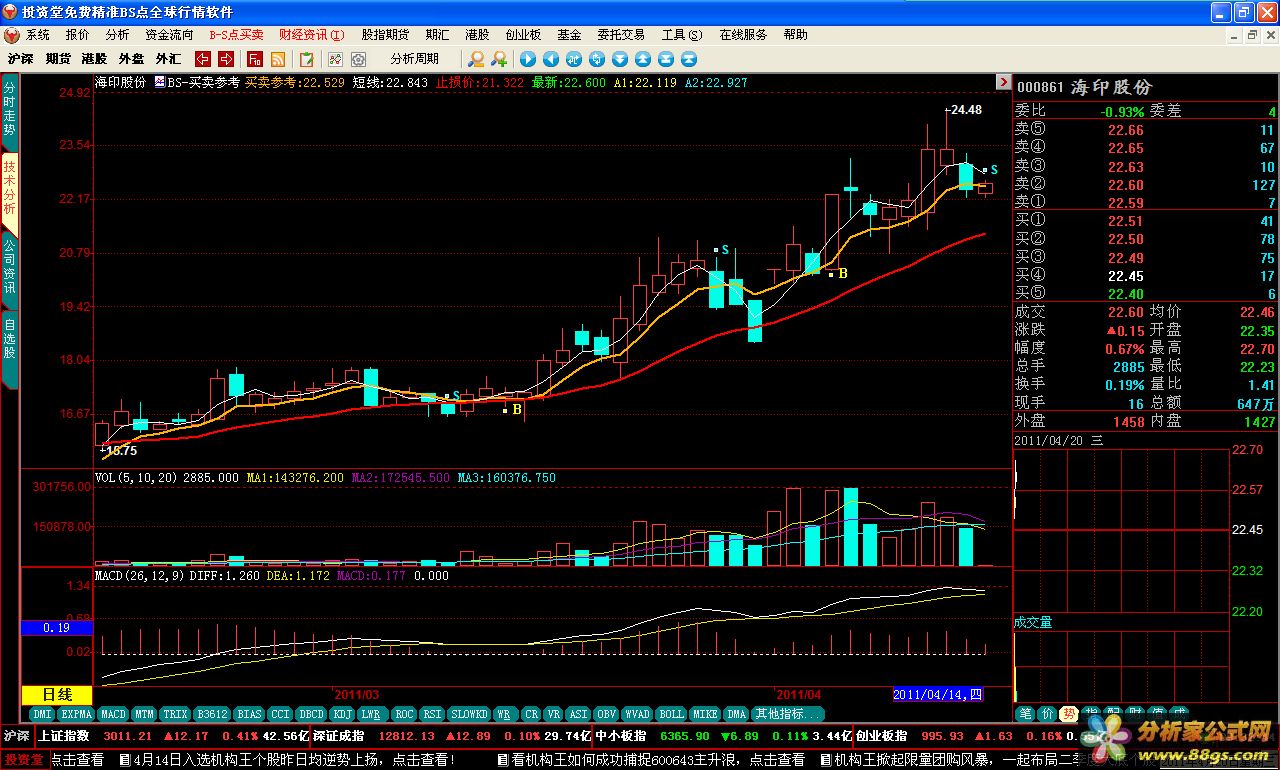
Task: Click the 笔 tick detail icon tab
Action: point(1025,713)
